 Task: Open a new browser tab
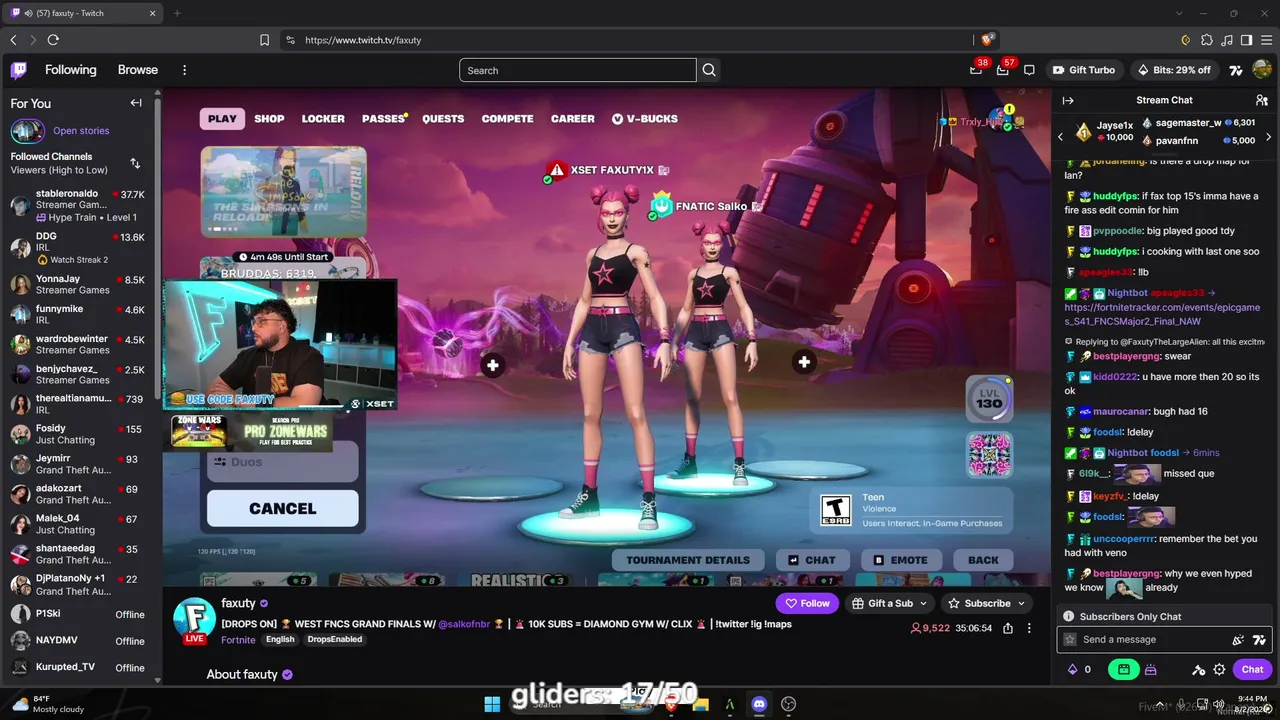click(177, 13)
